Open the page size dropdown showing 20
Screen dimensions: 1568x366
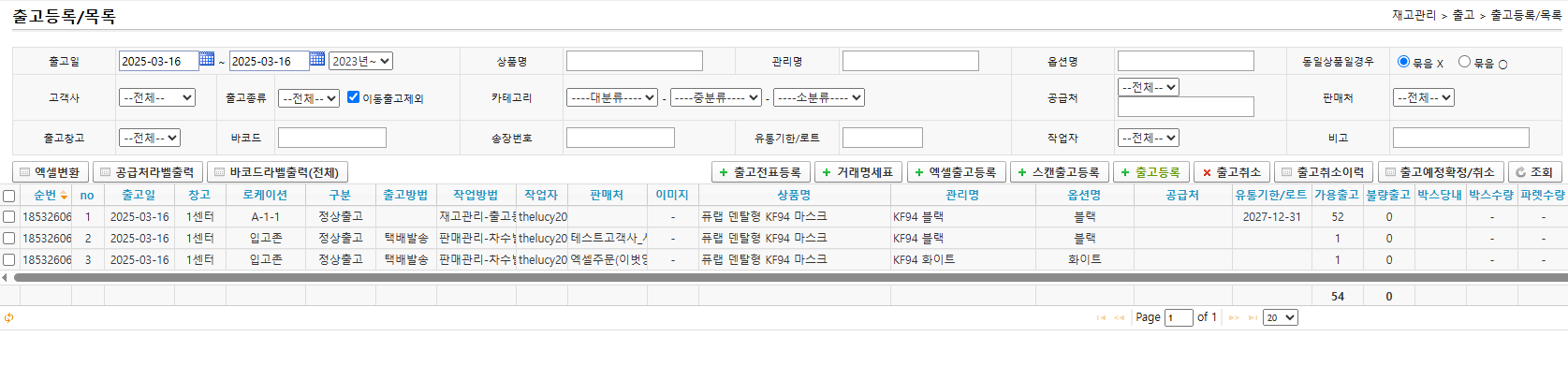pos(1281,317)
